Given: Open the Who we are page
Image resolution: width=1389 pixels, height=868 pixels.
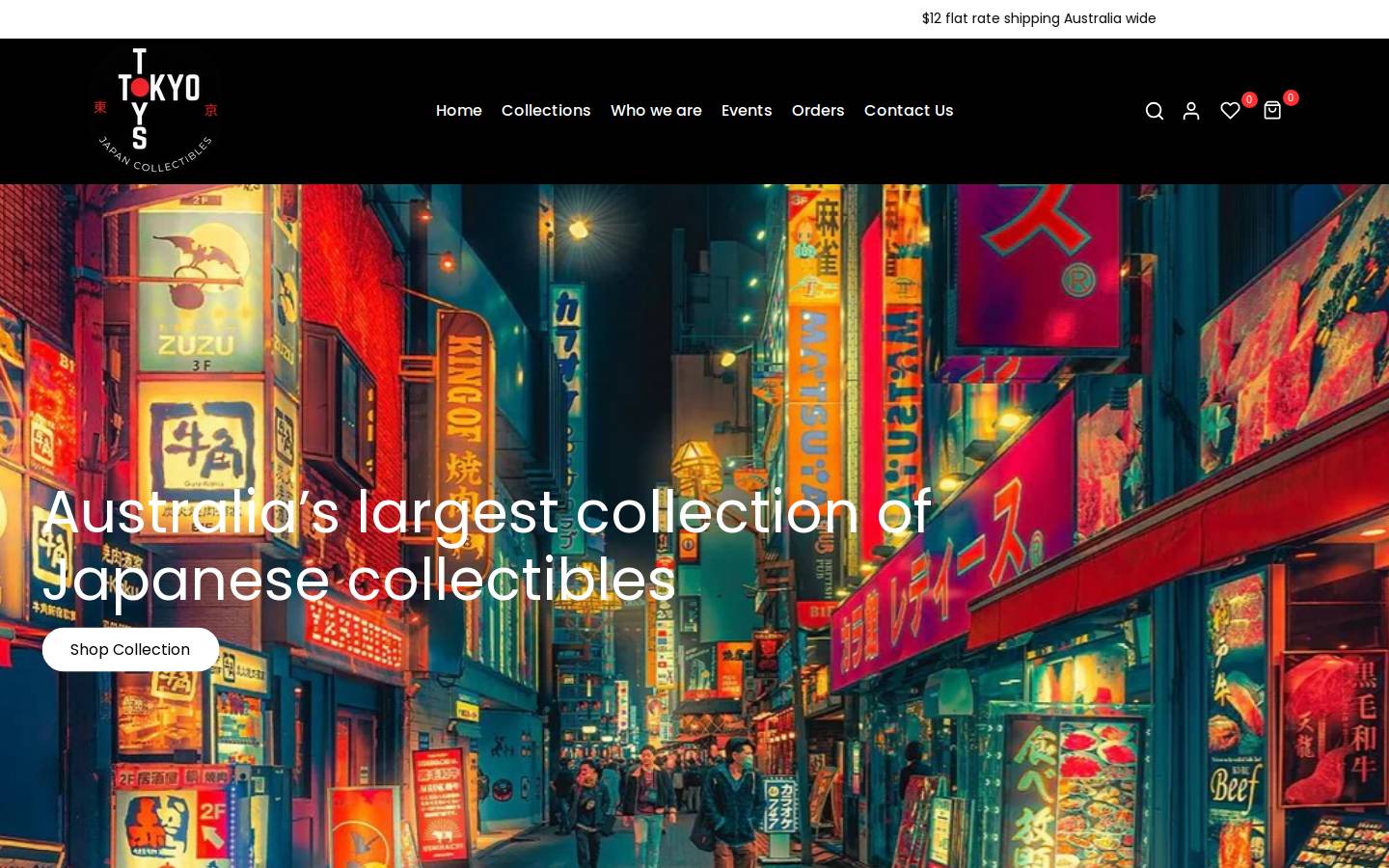Looking at the screenshot, I should click(x=656, y=111).
